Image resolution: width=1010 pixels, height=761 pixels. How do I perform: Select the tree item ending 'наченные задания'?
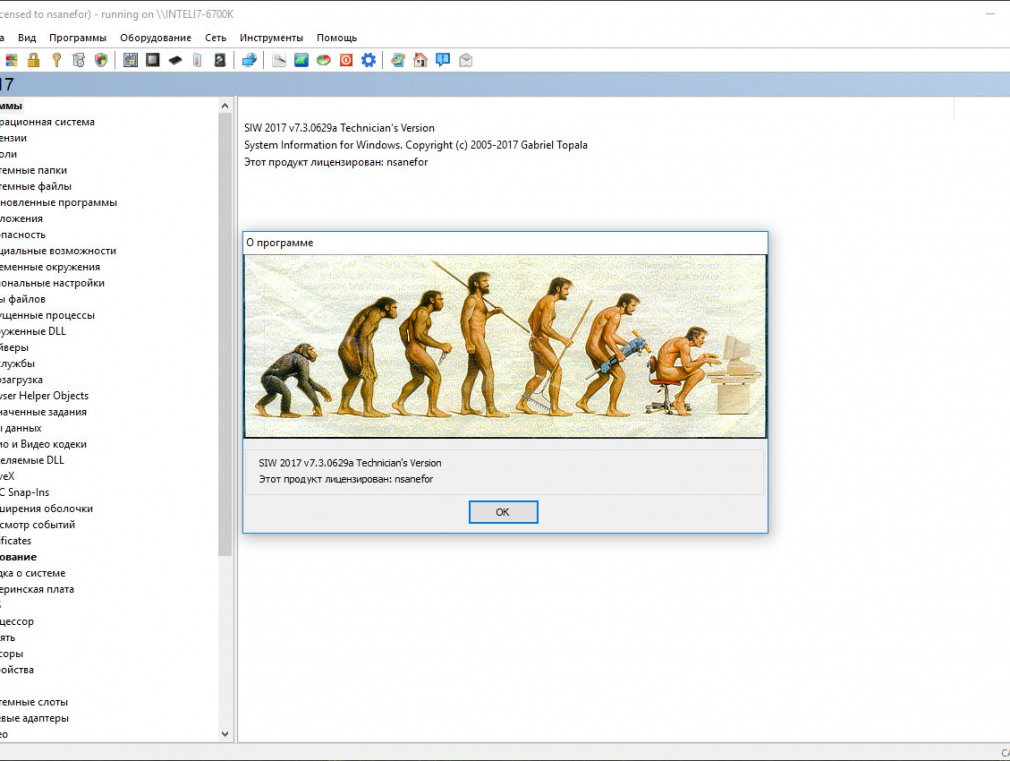(x=43, y=412)
